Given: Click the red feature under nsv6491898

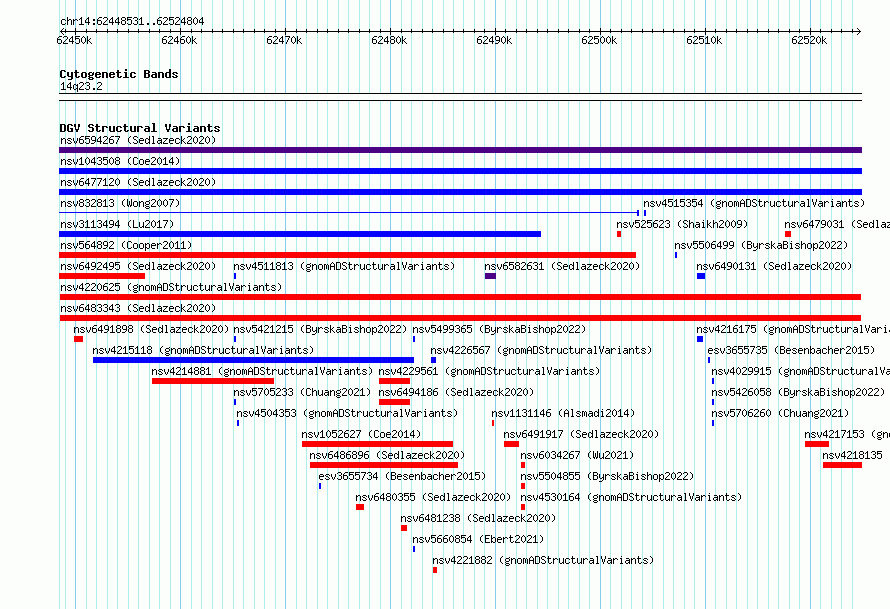Looking at the screenshot, I should coord(78,339).
